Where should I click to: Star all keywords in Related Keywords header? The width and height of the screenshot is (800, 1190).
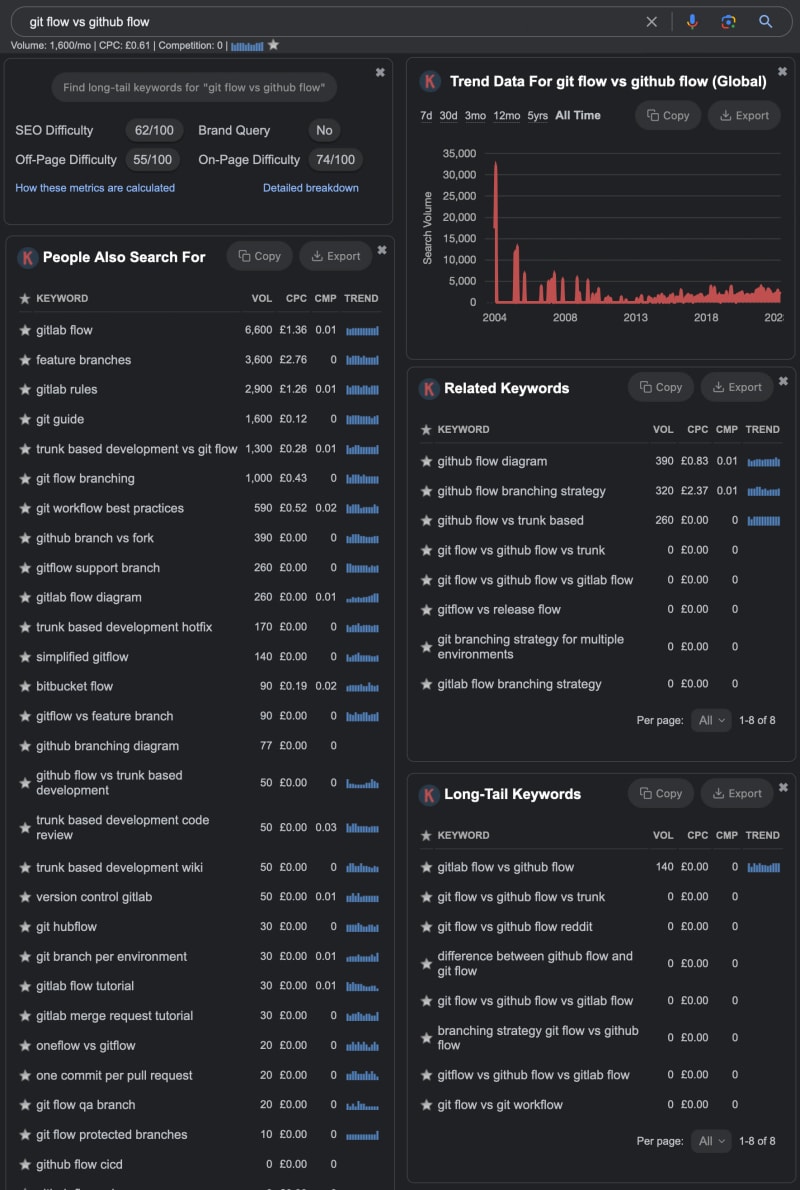pos(427,430)
